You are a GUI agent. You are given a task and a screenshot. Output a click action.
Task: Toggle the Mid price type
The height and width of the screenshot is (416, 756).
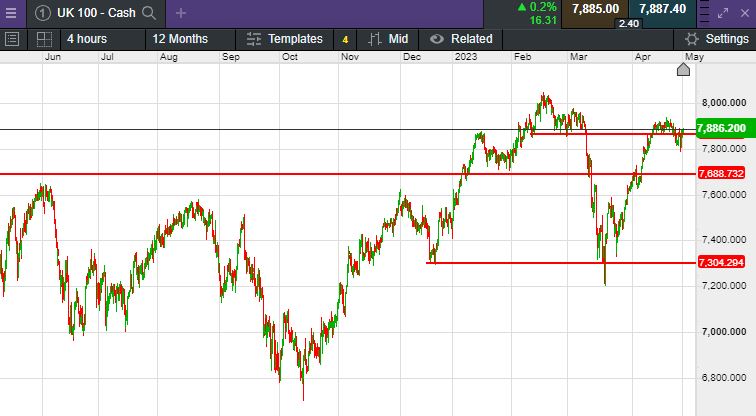(388, 39)
